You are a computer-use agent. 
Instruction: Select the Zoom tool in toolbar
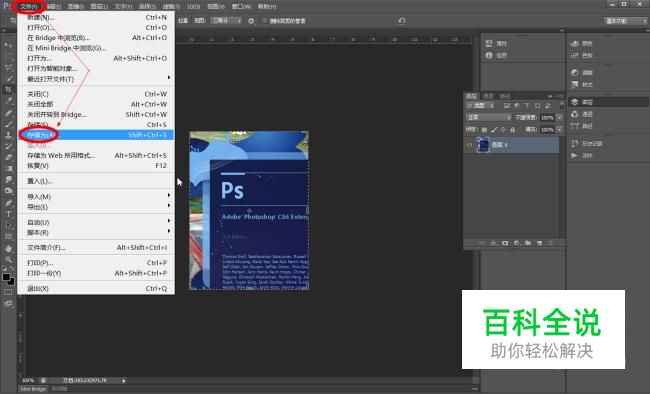coord(8,260)
